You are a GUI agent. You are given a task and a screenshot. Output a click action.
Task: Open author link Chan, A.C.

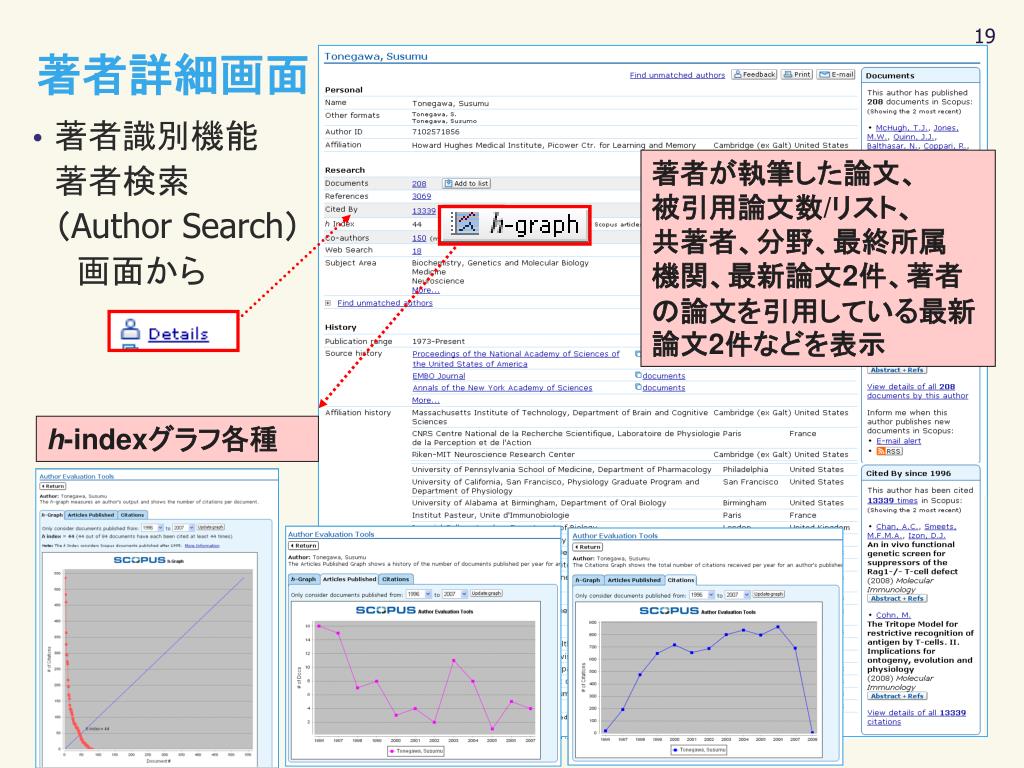click(897, 526)
